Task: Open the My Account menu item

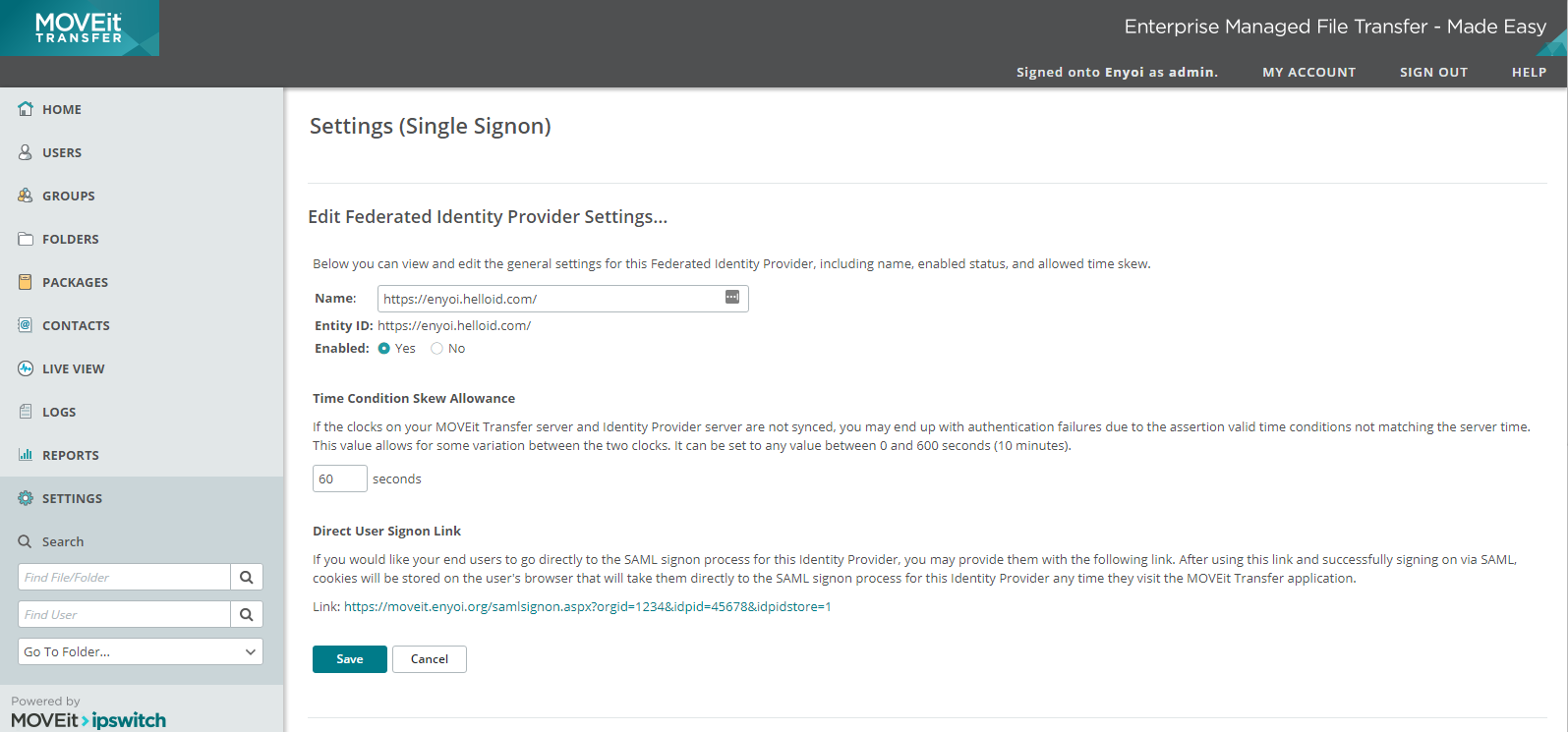Action: click(1308, 72)
